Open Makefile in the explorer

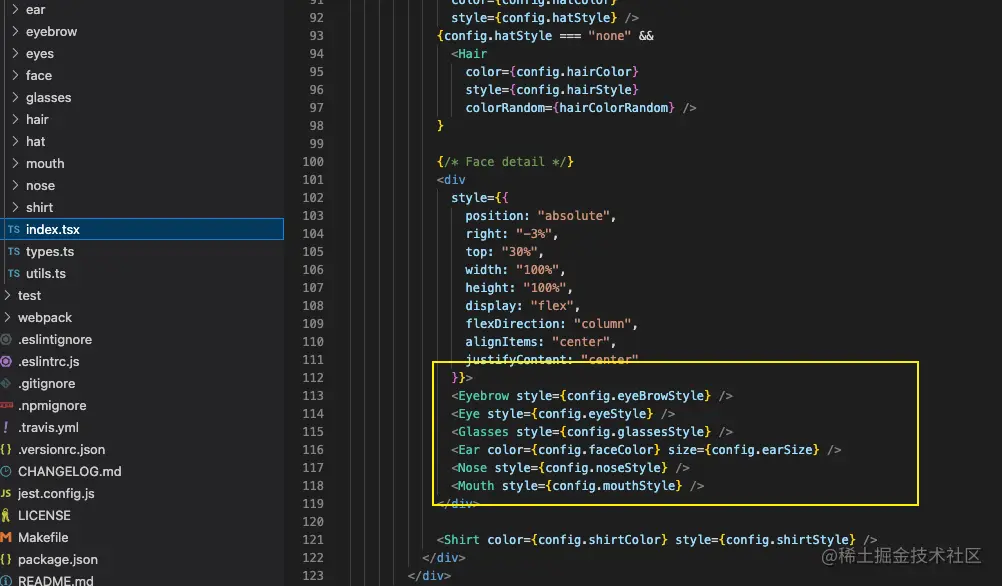point(43,537)
